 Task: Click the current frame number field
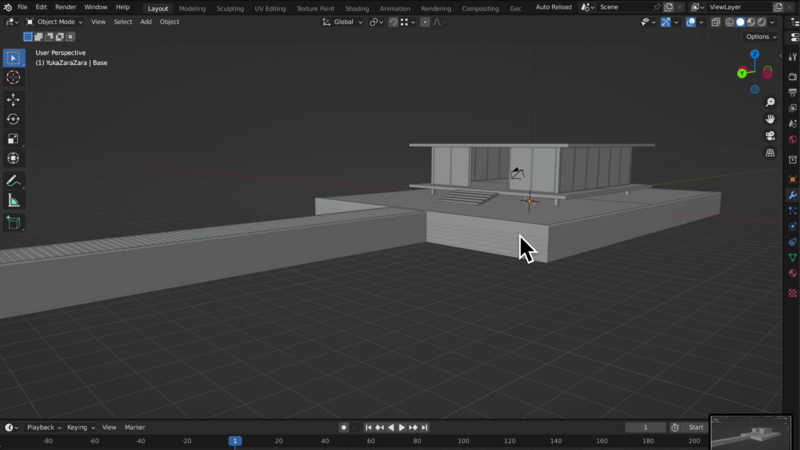[x=645, y=428]
